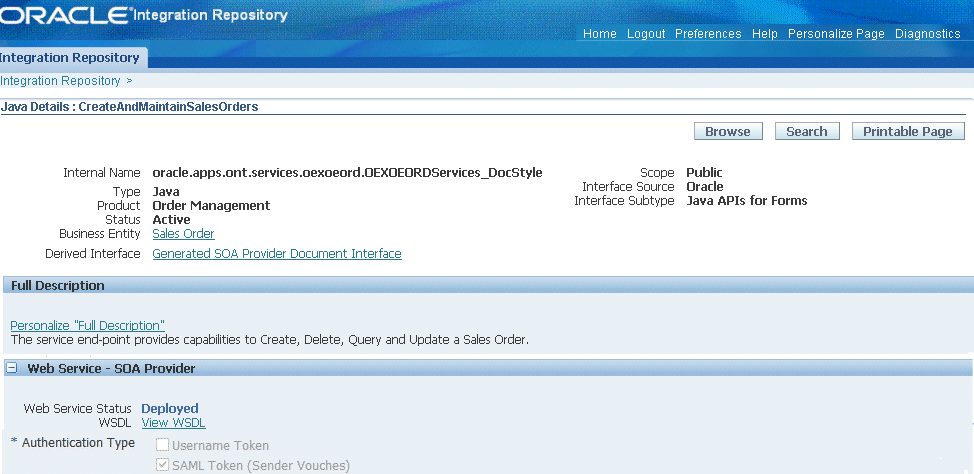
Task: Click the Deployed web service status
Action: coord(170,409)
